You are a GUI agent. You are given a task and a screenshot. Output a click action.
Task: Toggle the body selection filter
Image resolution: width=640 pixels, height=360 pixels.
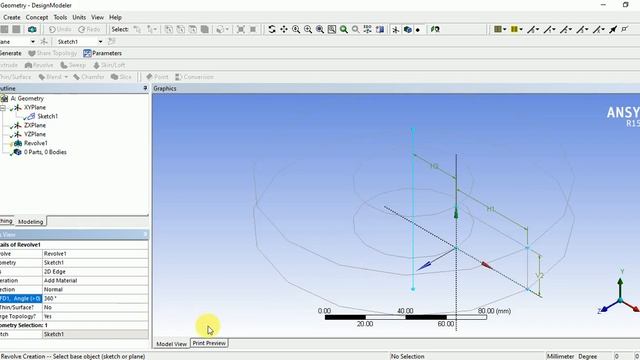(x=204, y=29)
